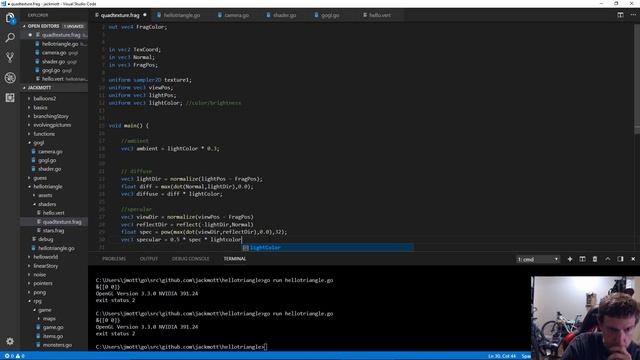Select the terminal dropdown showing 1: cmd
The width and height of the screenshot is (640, 360).
(538, 260)
